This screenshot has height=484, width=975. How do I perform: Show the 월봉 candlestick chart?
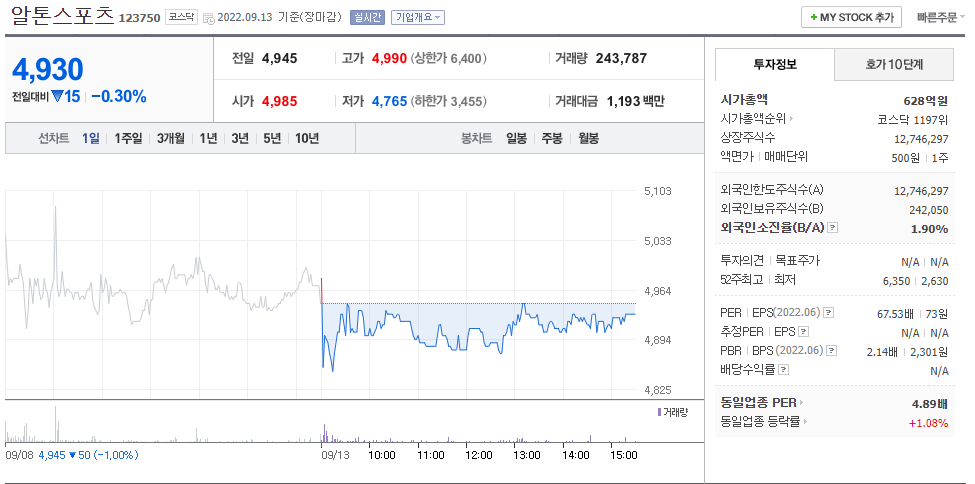tap(588, 138)
